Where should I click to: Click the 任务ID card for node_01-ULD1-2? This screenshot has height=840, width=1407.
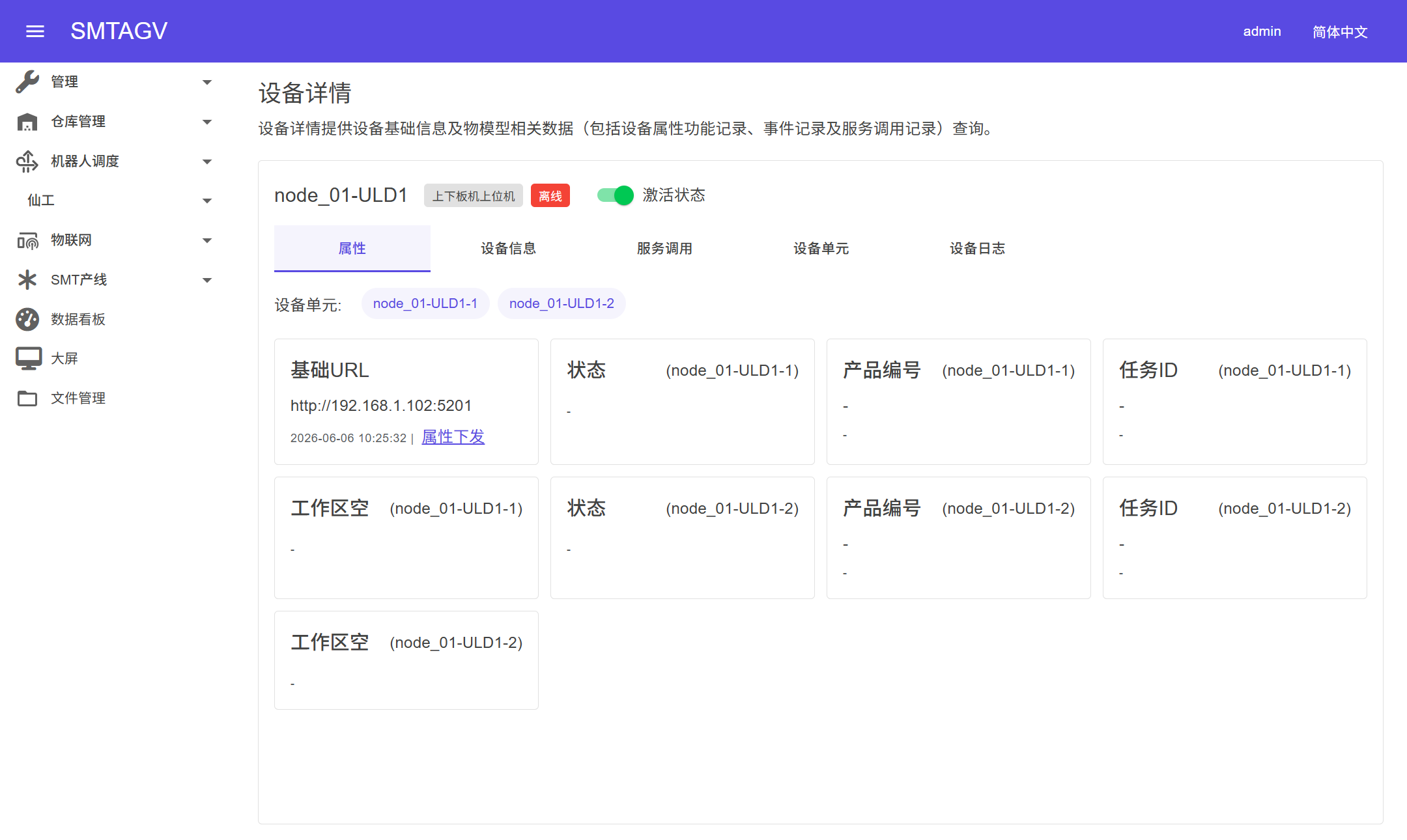pos(1235,538)
